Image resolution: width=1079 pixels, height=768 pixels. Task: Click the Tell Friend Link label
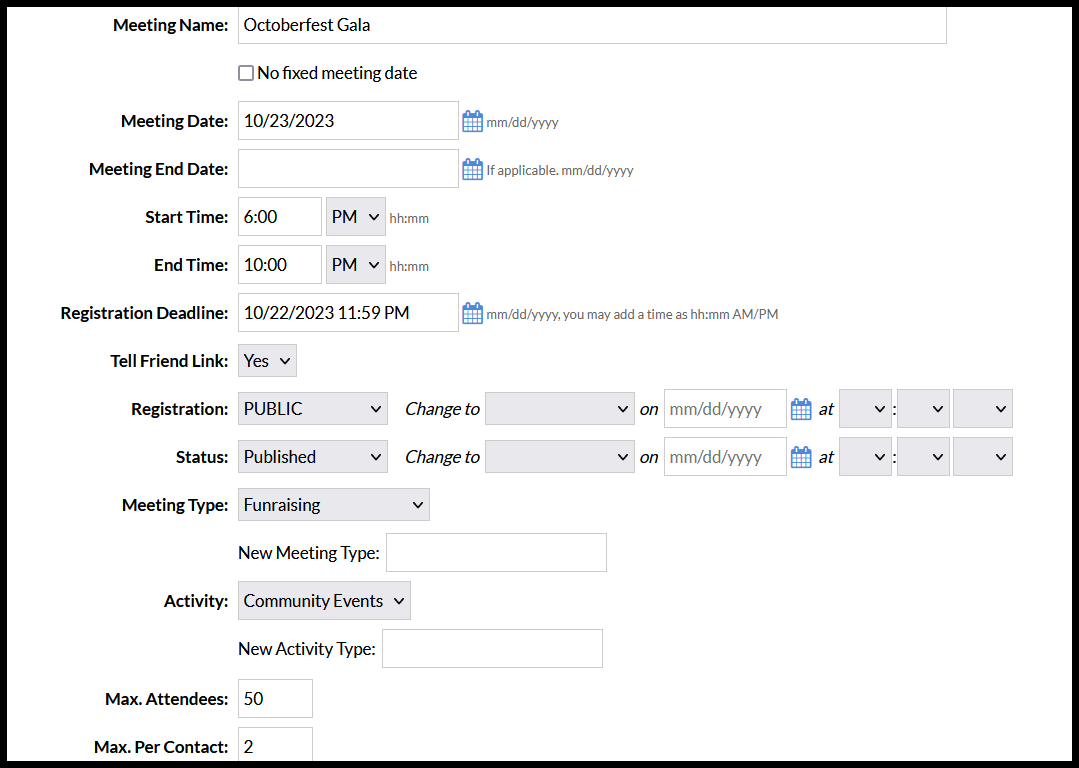[169, 361]
